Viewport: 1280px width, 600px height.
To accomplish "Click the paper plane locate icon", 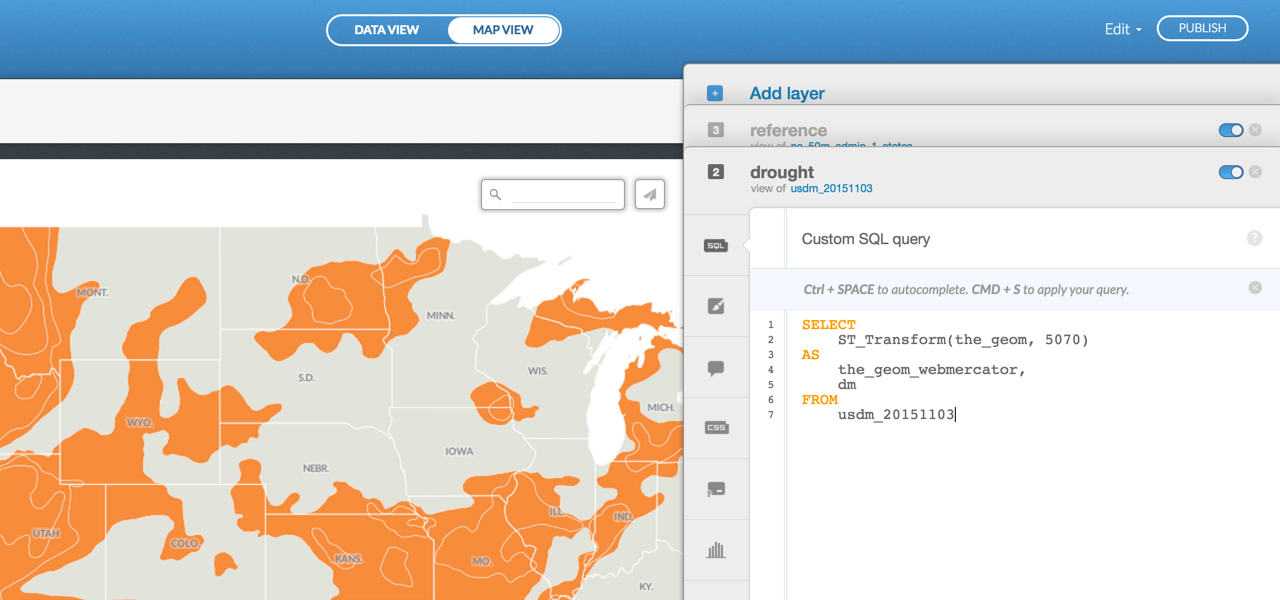I will 649,193.
